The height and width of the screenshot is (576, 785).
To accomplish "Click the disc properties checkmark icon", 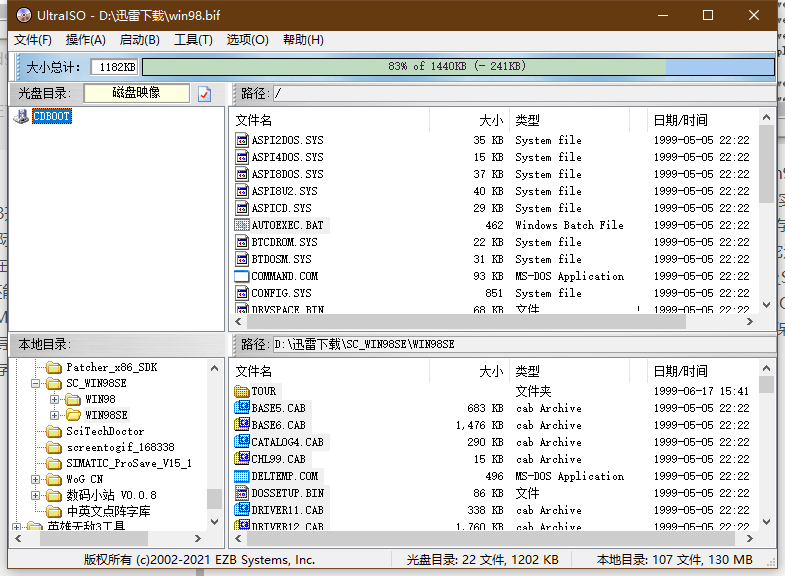I will (x=204, y=94).
